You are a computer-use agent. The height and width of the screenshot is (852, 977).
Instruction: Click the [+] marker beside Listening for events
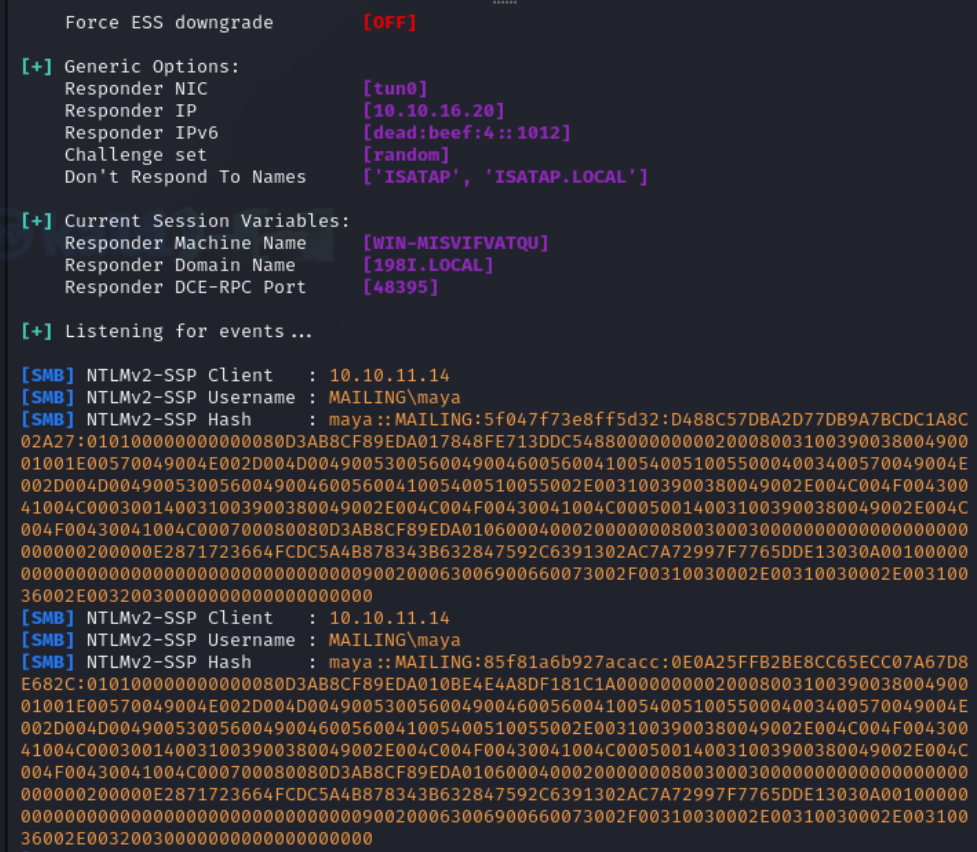(x=37, y=331)
